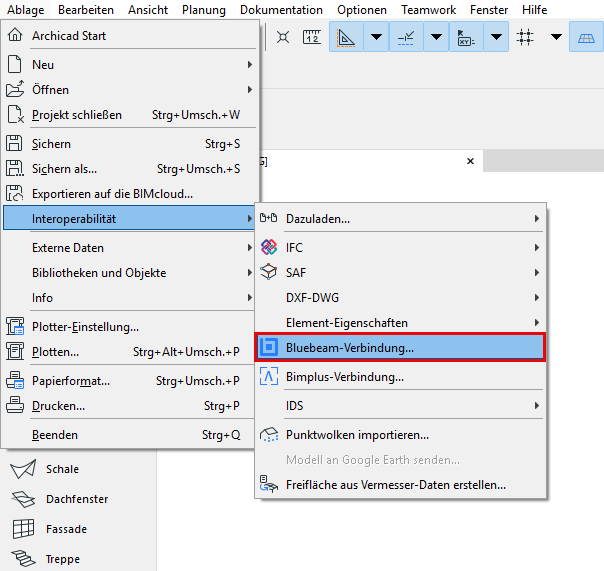Click the Öffnen folder icon
604x571 pixels.
pyautogui.click(x=15, y=89)
